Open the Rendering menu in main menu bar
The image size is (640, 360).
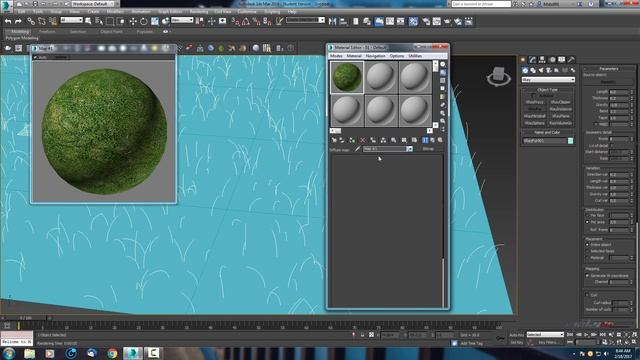click(x=199, y=12)
